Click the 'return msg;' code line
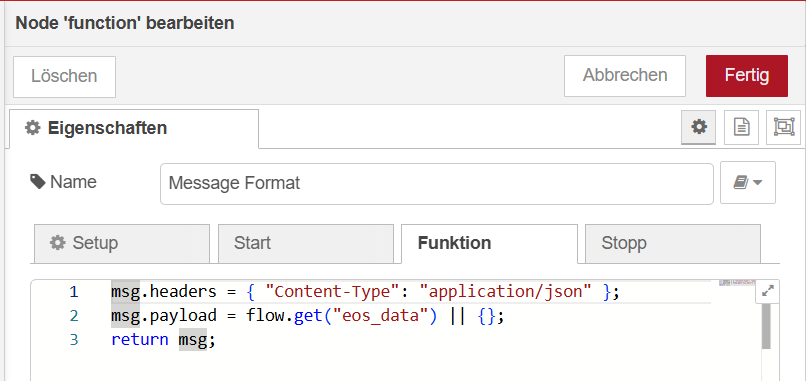 163,340
